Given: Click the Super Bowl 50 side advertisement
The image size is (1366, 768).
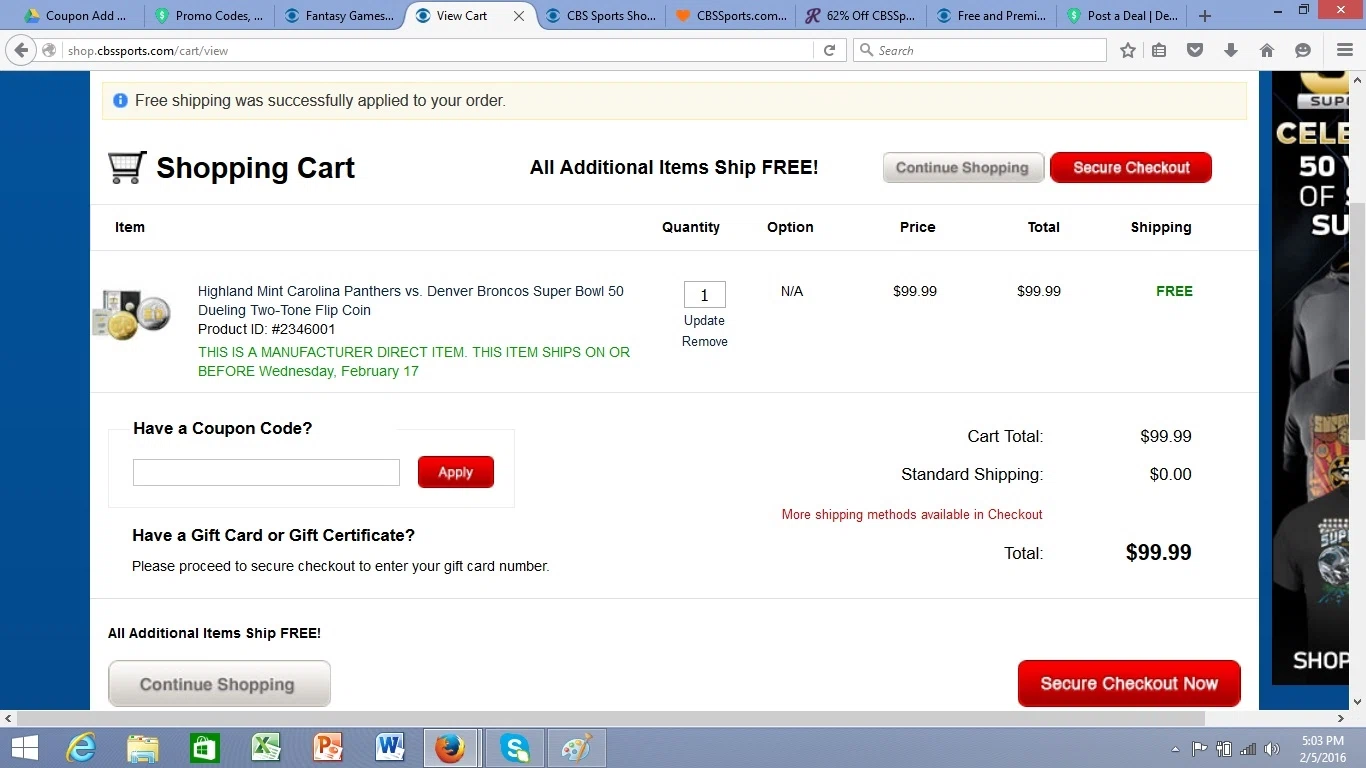Looking at the screenshot, I should (x=1309, y=377).
